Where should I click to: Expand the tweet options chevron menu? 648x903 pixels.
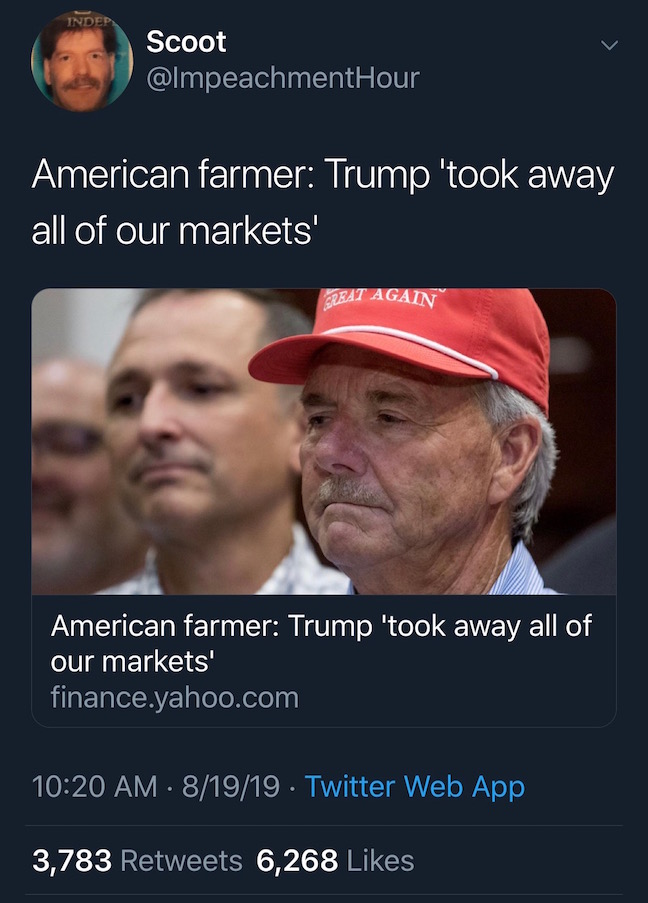tap(609, 46)
